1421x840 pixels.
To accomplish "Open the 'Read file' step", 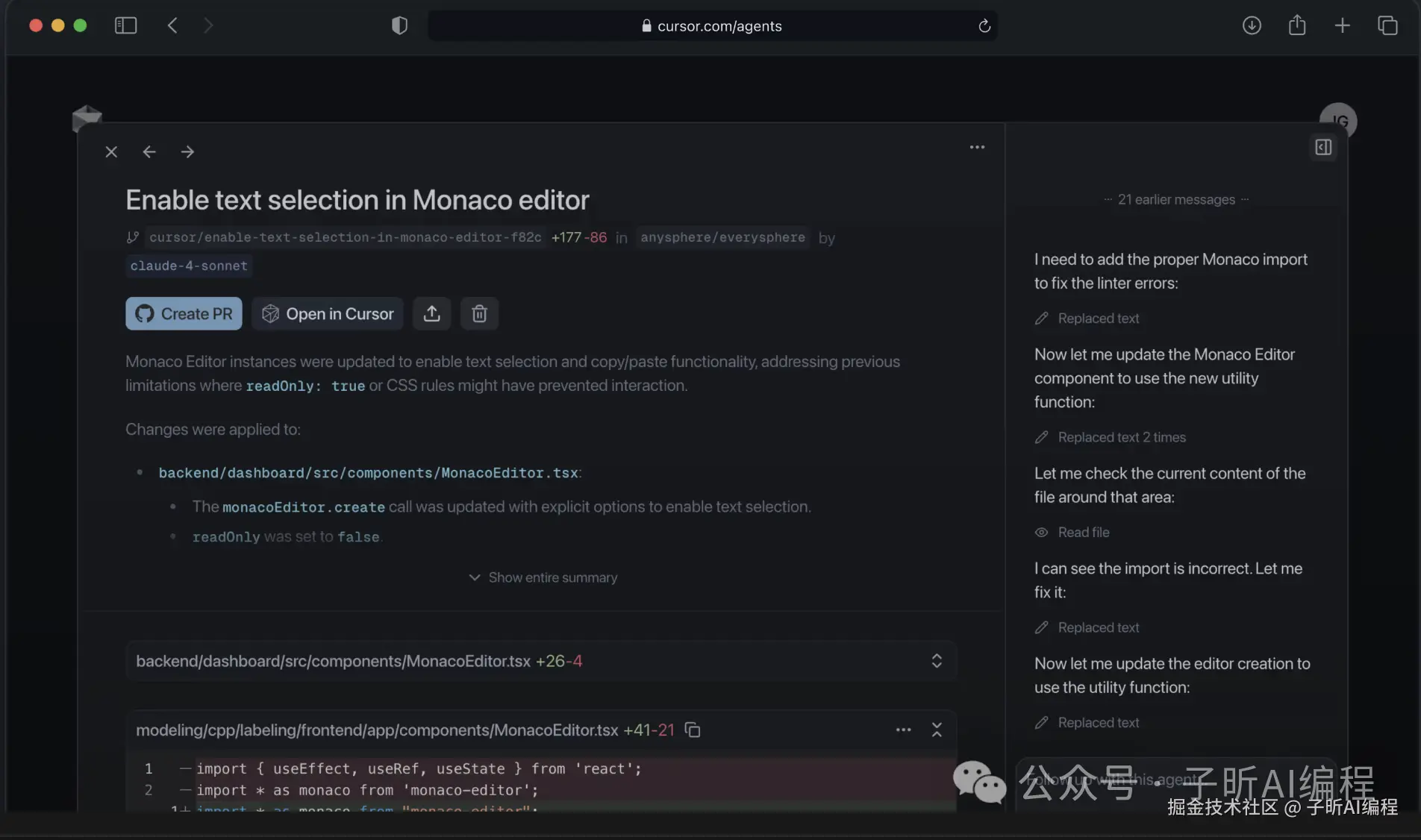I will tap(1072, 533).
